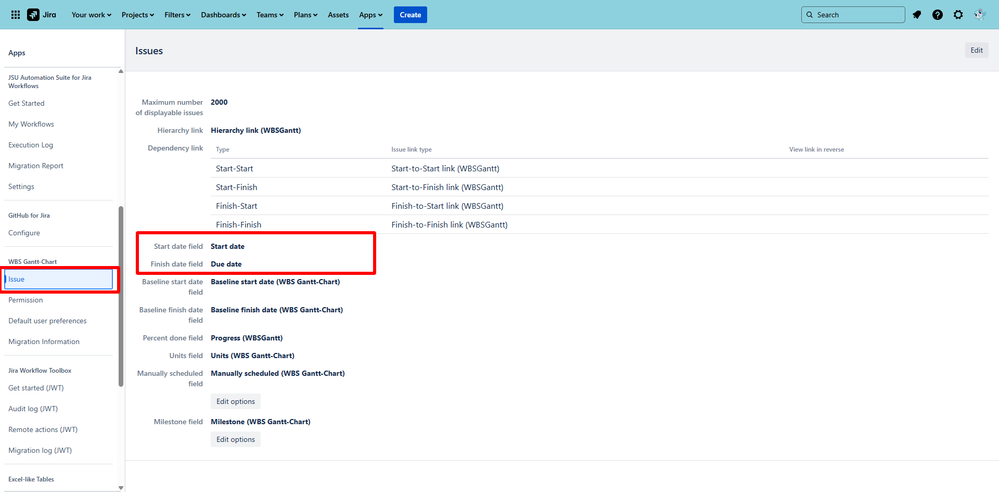The width and height of the screenshot is (999, 492).
Task: Click the Edit button for Issues
Action: 977,50
